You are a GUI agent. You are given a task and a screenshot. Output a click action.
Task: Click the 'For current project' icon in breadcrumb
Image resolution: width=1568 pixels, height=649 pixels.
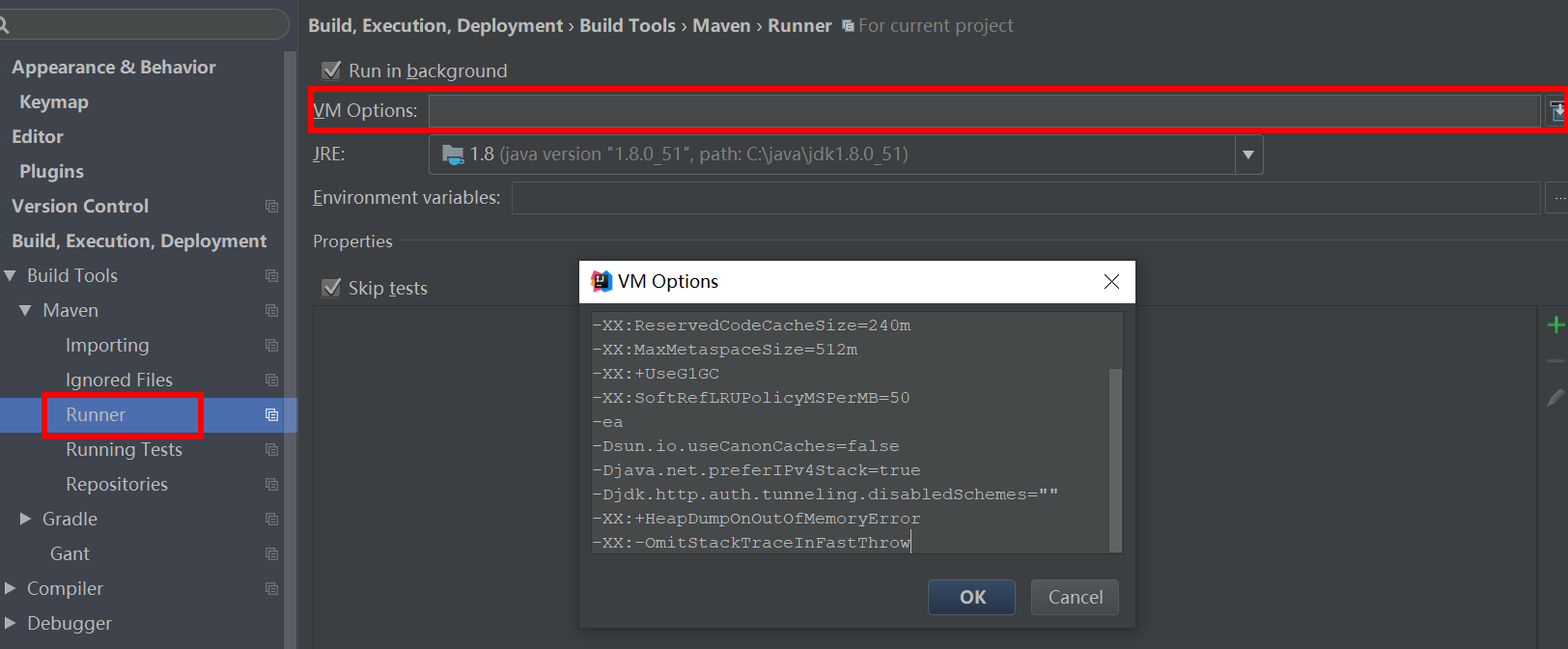(x=848, y=26)
